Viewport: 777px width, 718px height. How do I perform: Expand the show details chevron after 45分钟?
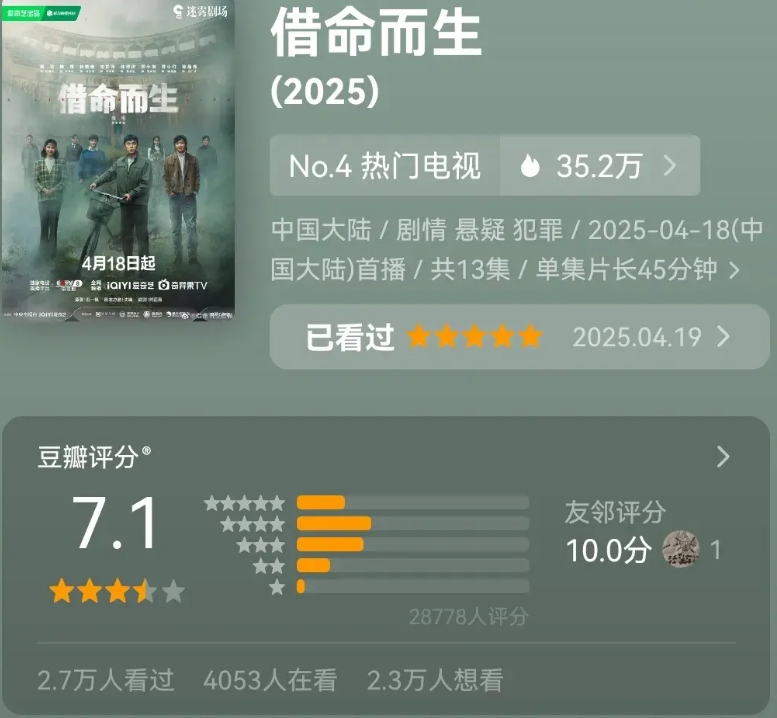734,271
